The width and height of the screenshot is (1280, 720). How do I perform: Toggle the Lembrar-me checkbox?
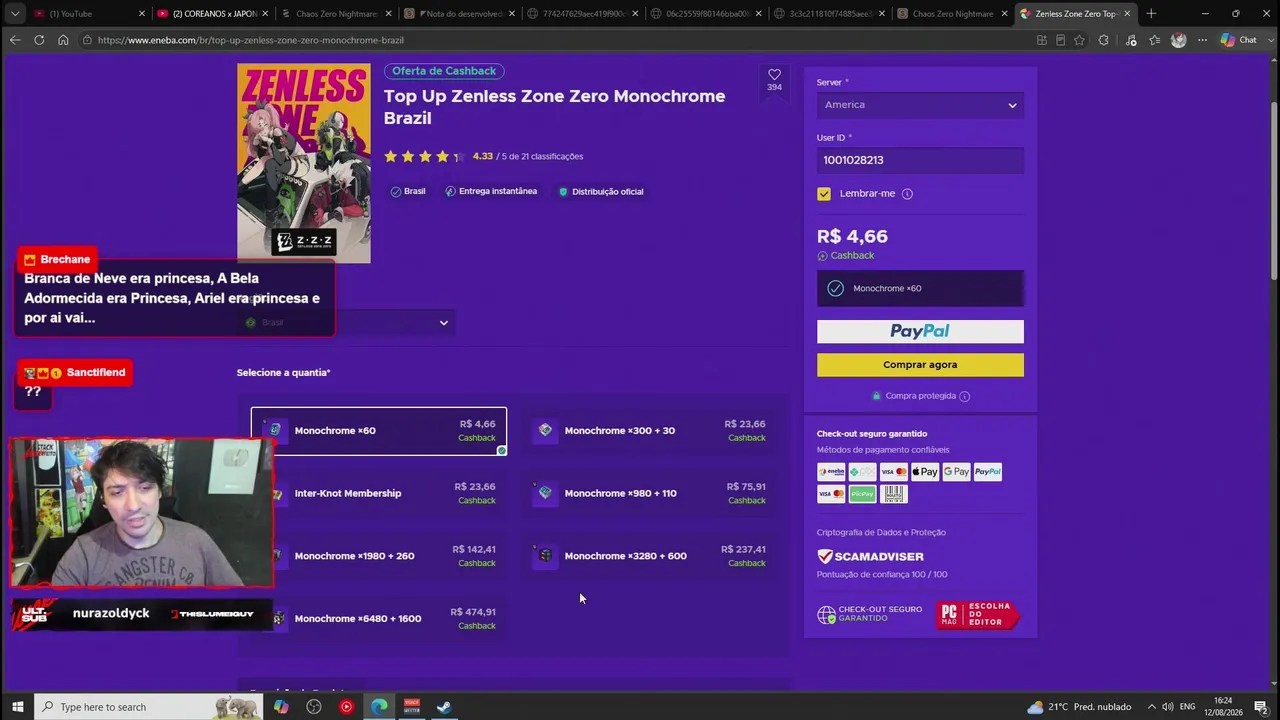[x=824, y=194]
